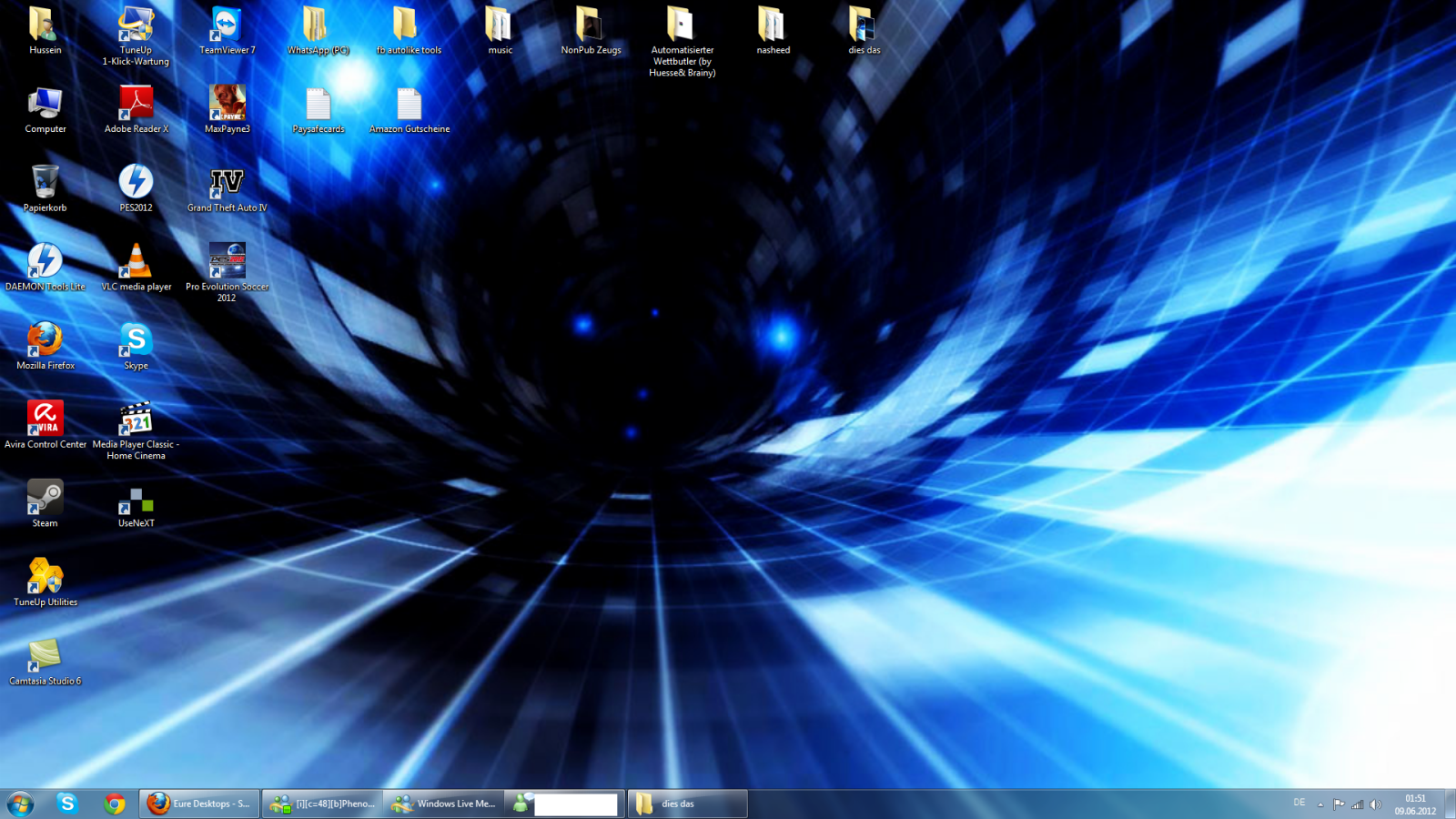Click the pinned Chrome taskbar icon
Image resolution: width=1456 pixels, height=819 pixels.
click(114, 804)
